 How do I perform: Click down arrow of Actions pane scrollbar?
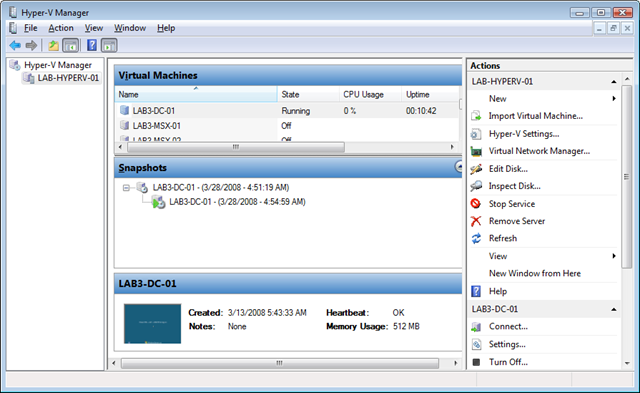(x=627, y=363)
